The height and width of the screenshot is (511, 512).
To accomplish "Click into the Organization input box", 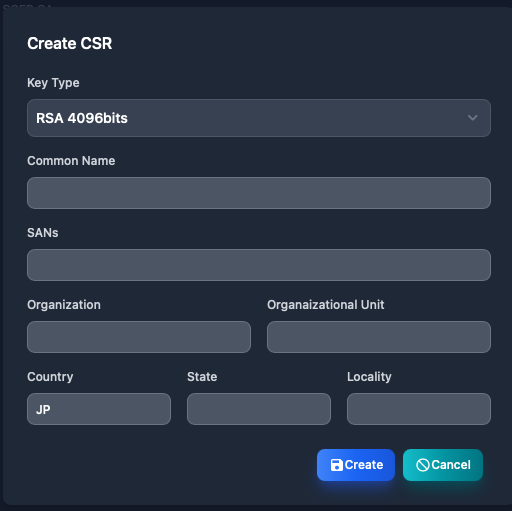I will click(139, 337).
